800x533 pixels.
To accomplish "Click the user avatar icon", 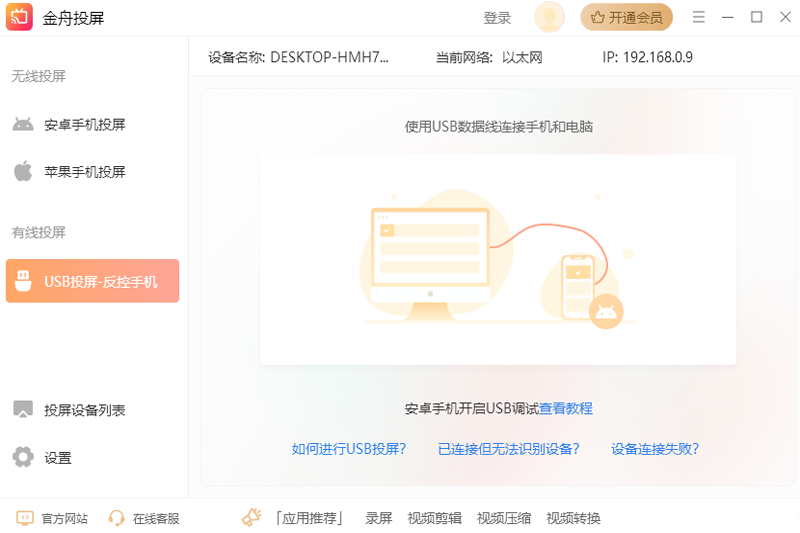I will (549, 17).
